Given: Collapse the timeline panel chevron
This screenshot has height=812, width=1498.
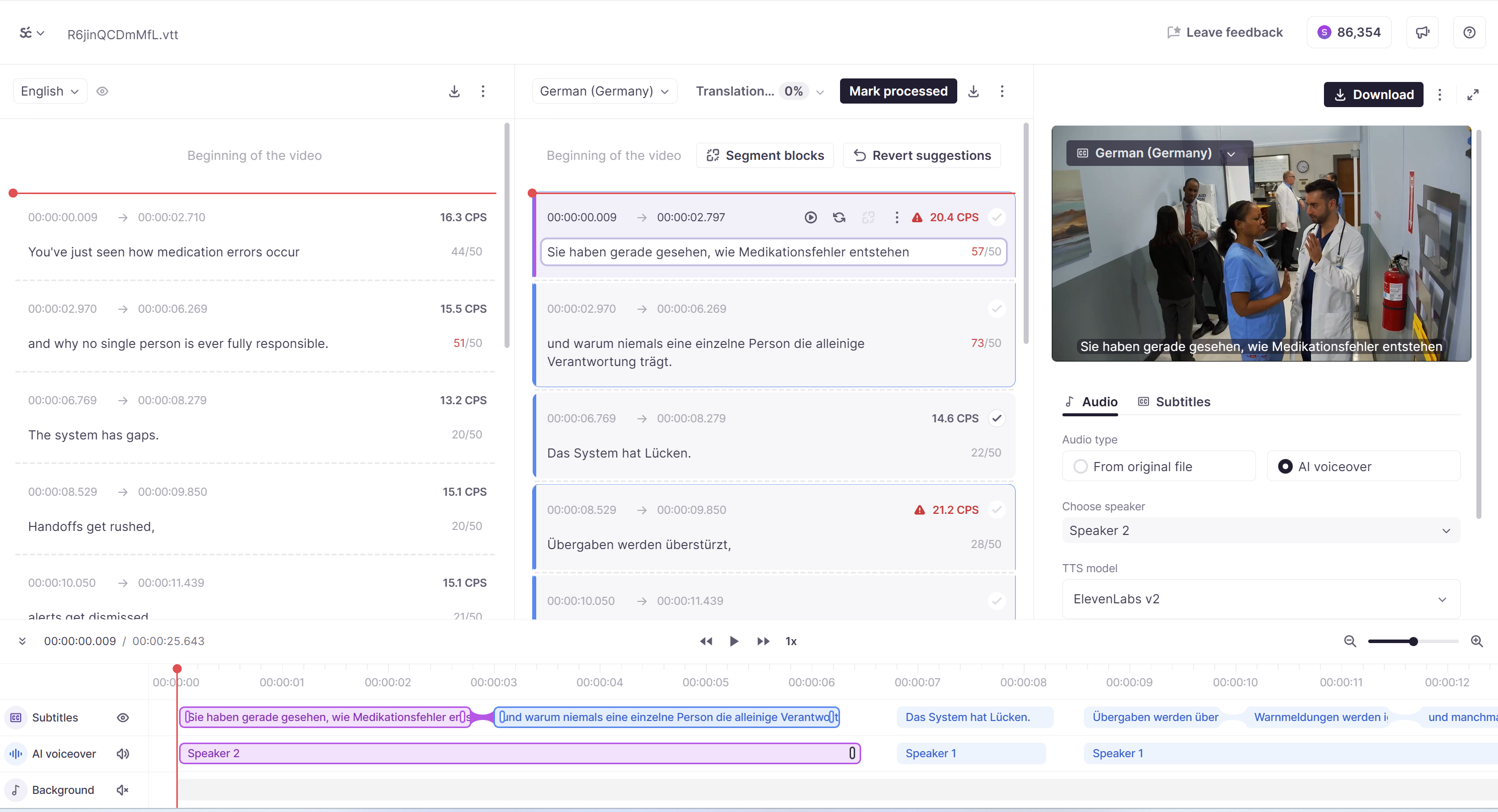Looking at the screenshot, I should pos(22,641).
